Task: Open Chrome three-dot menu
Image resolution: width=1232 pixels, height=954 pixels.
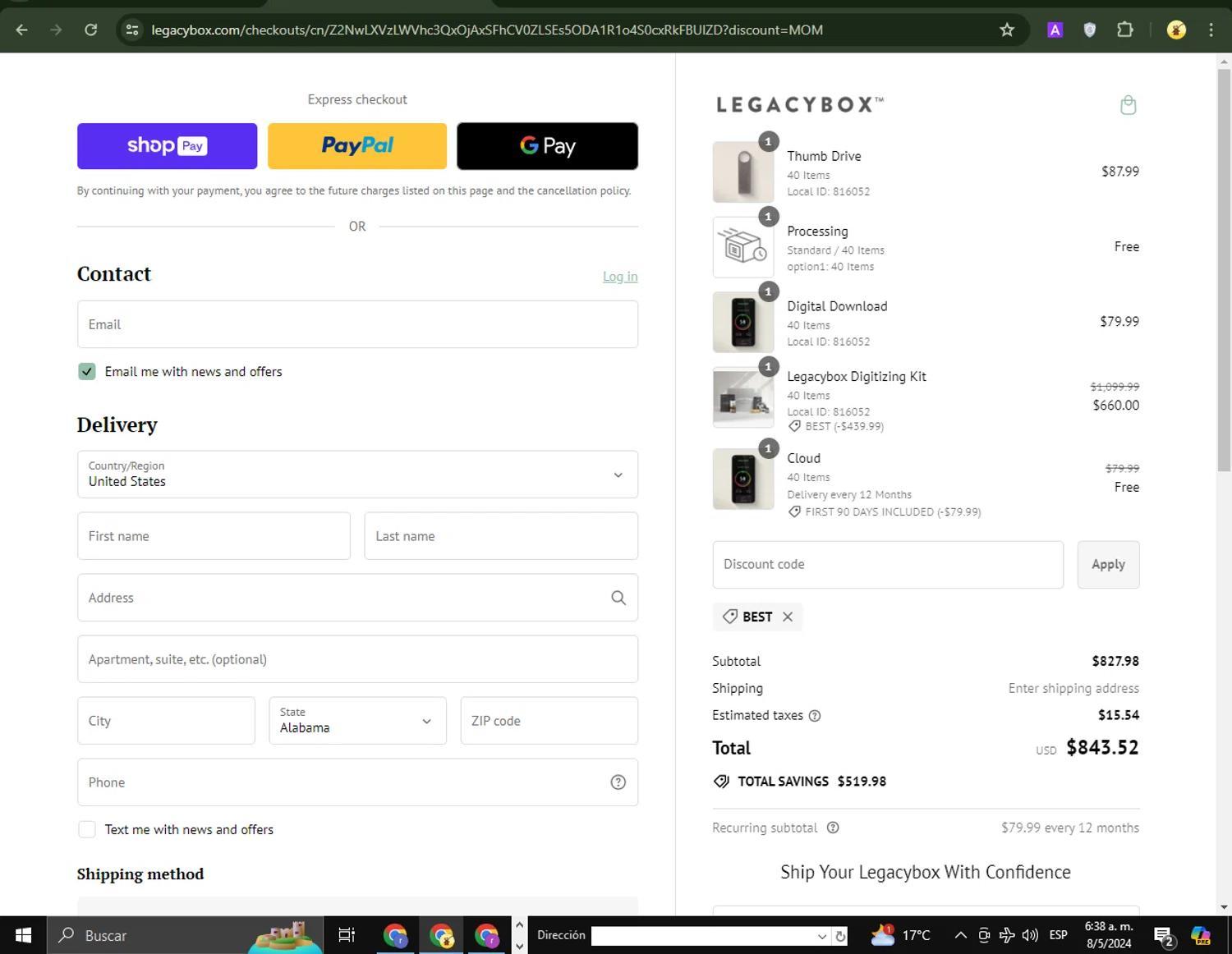Action: 1211,30
